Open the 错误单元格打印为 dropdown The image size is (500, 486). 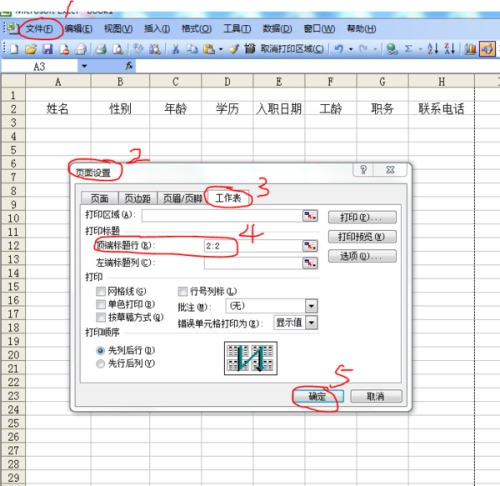[x=312, y=323]
